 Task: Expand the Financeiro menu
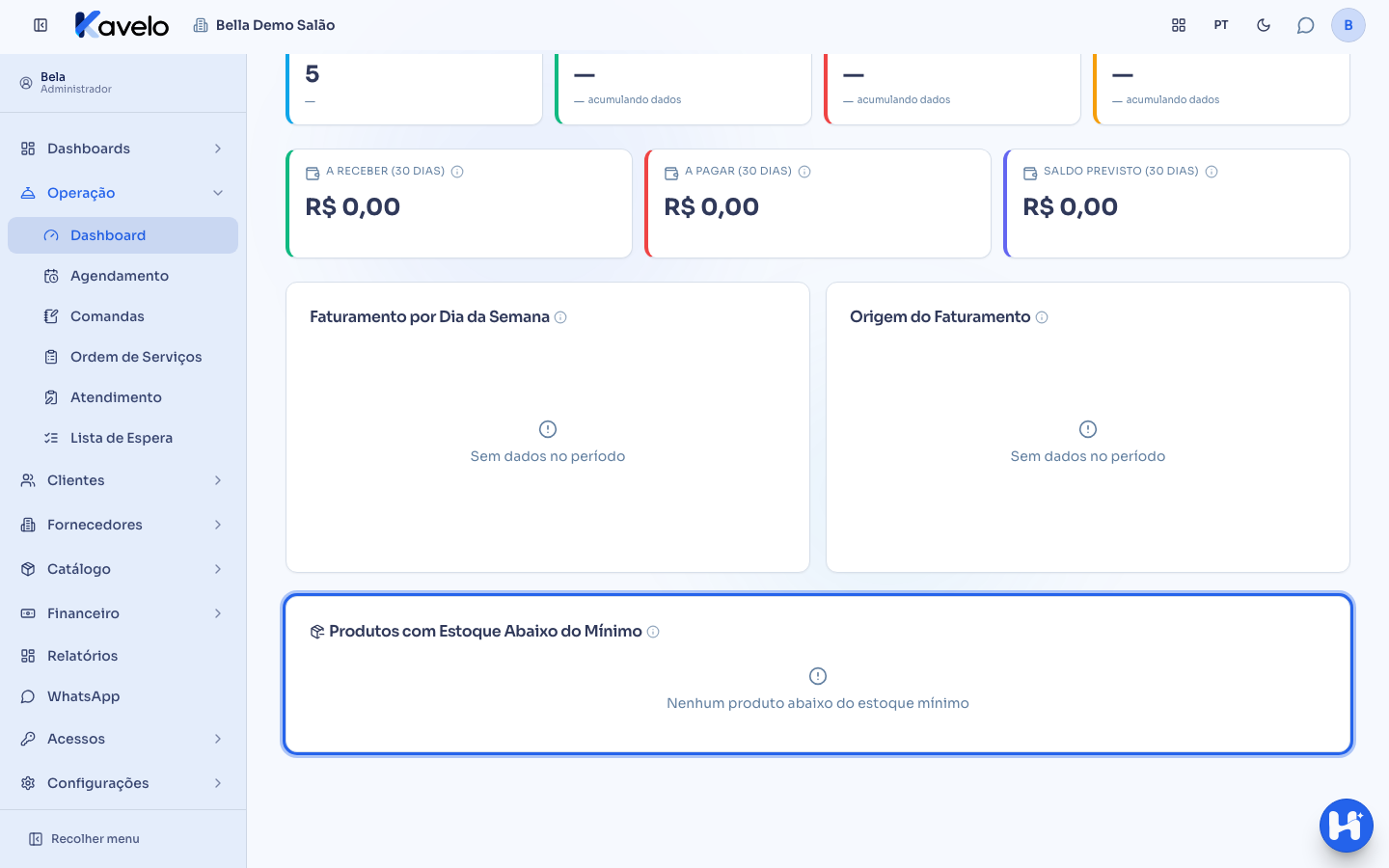pyautogui.click(x=123, y=613)
